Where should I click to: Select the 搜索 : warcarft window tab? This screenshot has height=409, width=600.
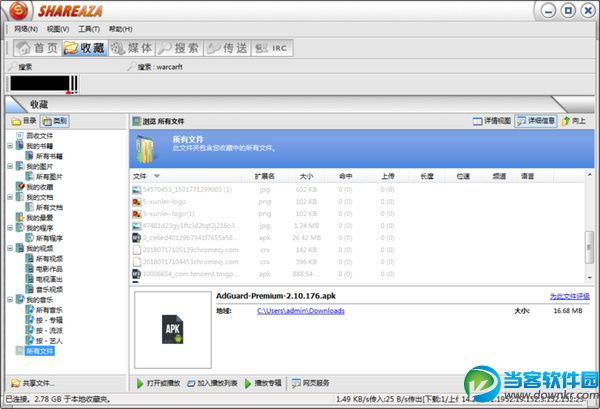pyautogui.click(x=155, y=67)
